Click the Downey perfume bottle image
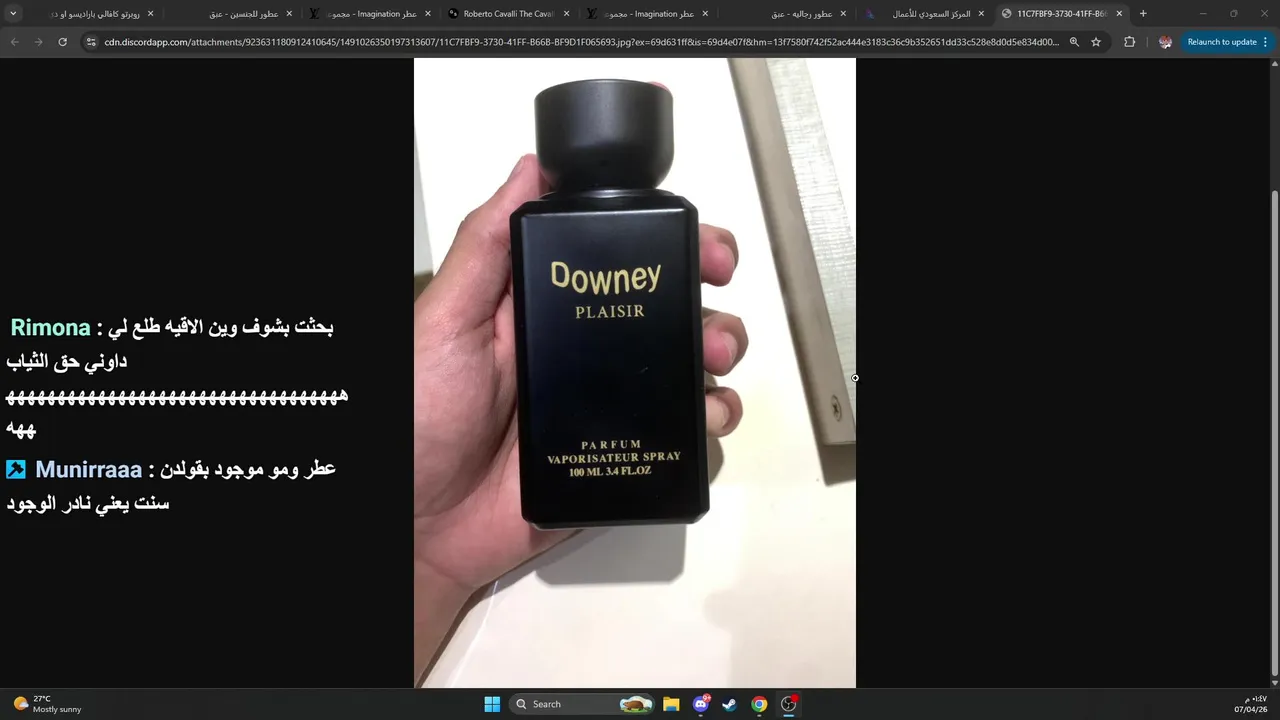Screen dimensions: 1280x720 [635, 372]
